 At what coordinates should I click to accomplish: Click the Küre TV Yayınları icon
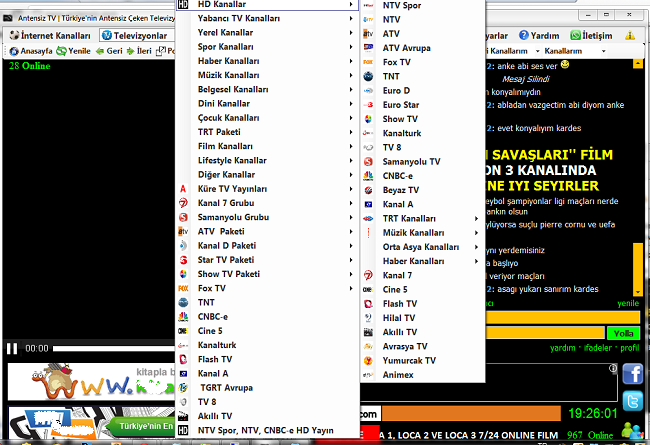tap(183, 189)
